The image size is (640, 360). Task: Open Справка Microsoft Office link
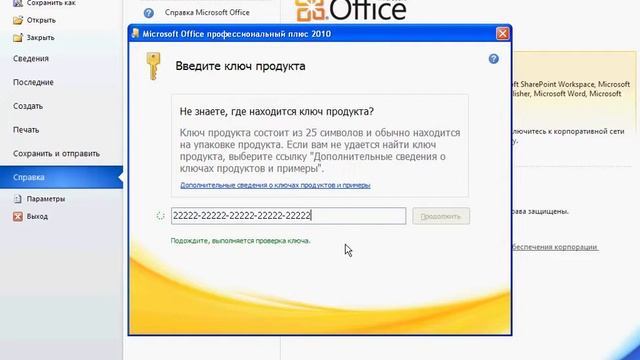207,13
